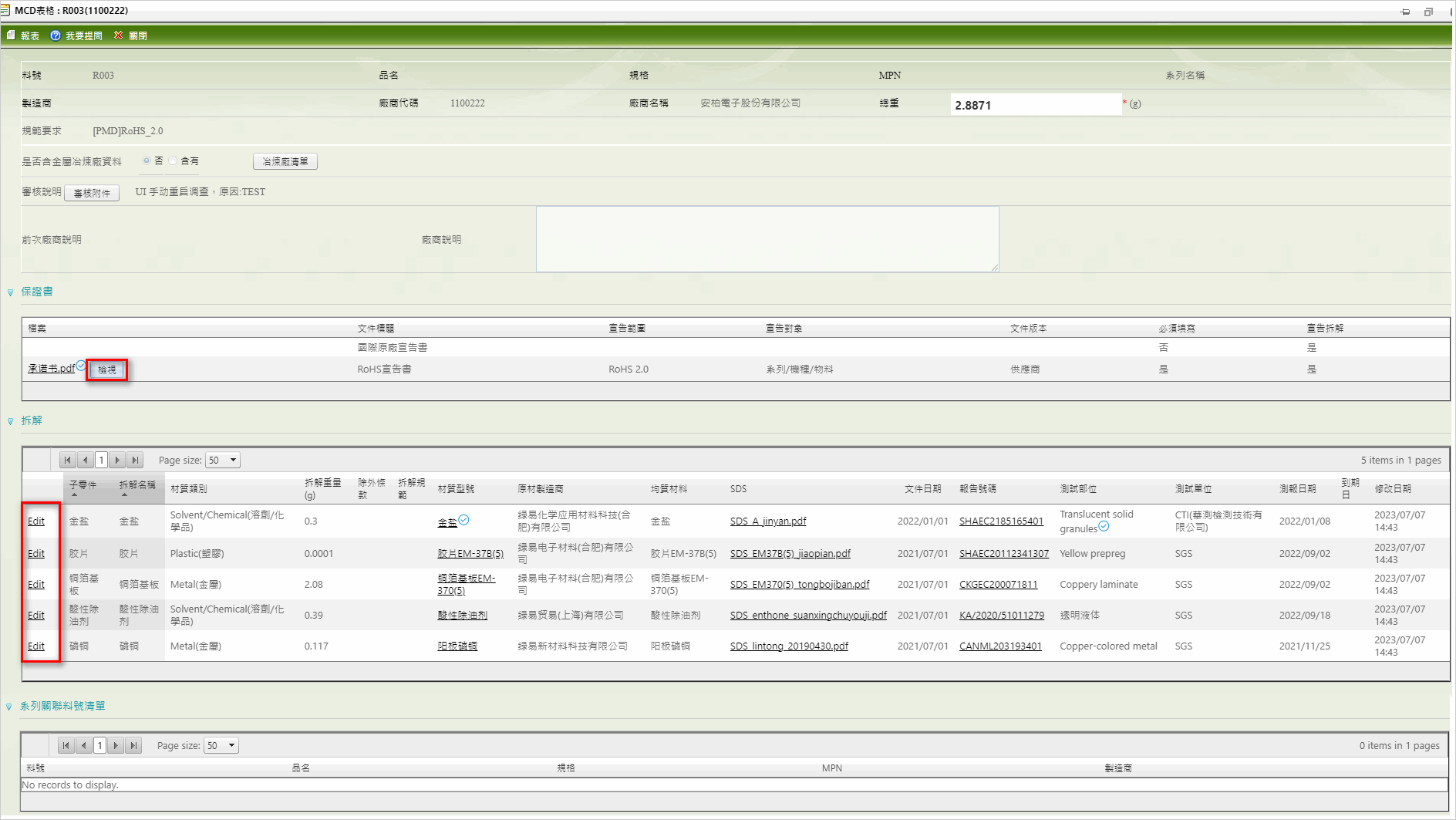Click the 測報日期 column header
The image size is (1456, 820).
[x=1298, y=489]
